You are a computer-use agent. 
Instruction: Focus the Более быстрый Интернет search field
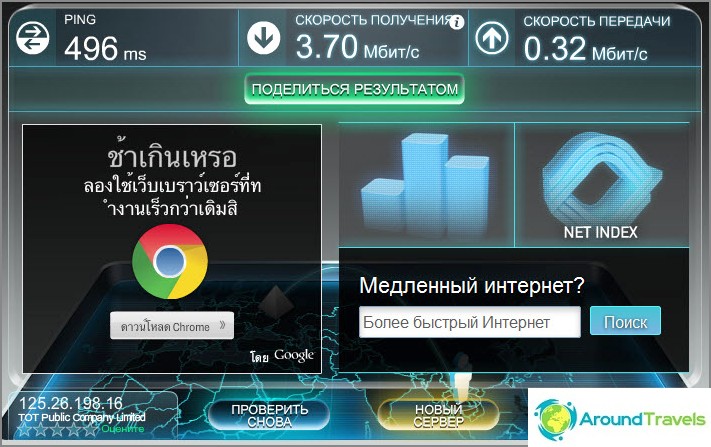pos(470,322)
